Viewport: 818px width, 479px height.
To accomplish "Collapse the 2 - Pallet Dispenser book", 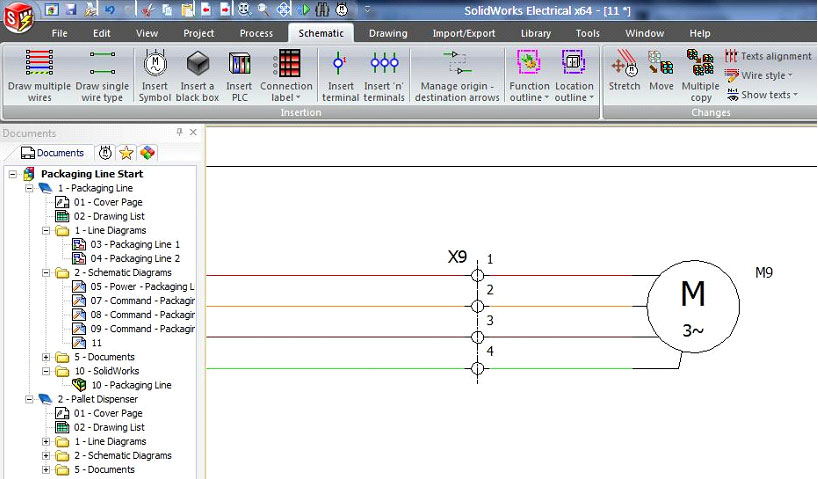I will click(x=29, y=399).
